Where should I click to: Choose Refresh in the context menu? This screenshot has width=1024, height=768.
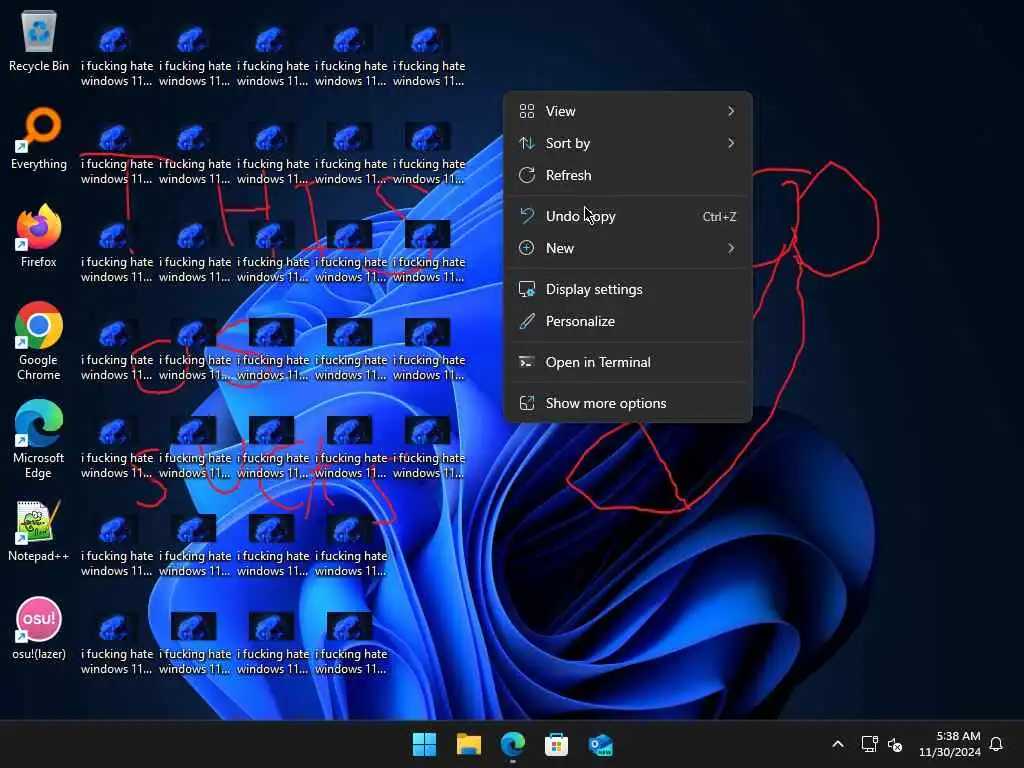pos(628,176)
